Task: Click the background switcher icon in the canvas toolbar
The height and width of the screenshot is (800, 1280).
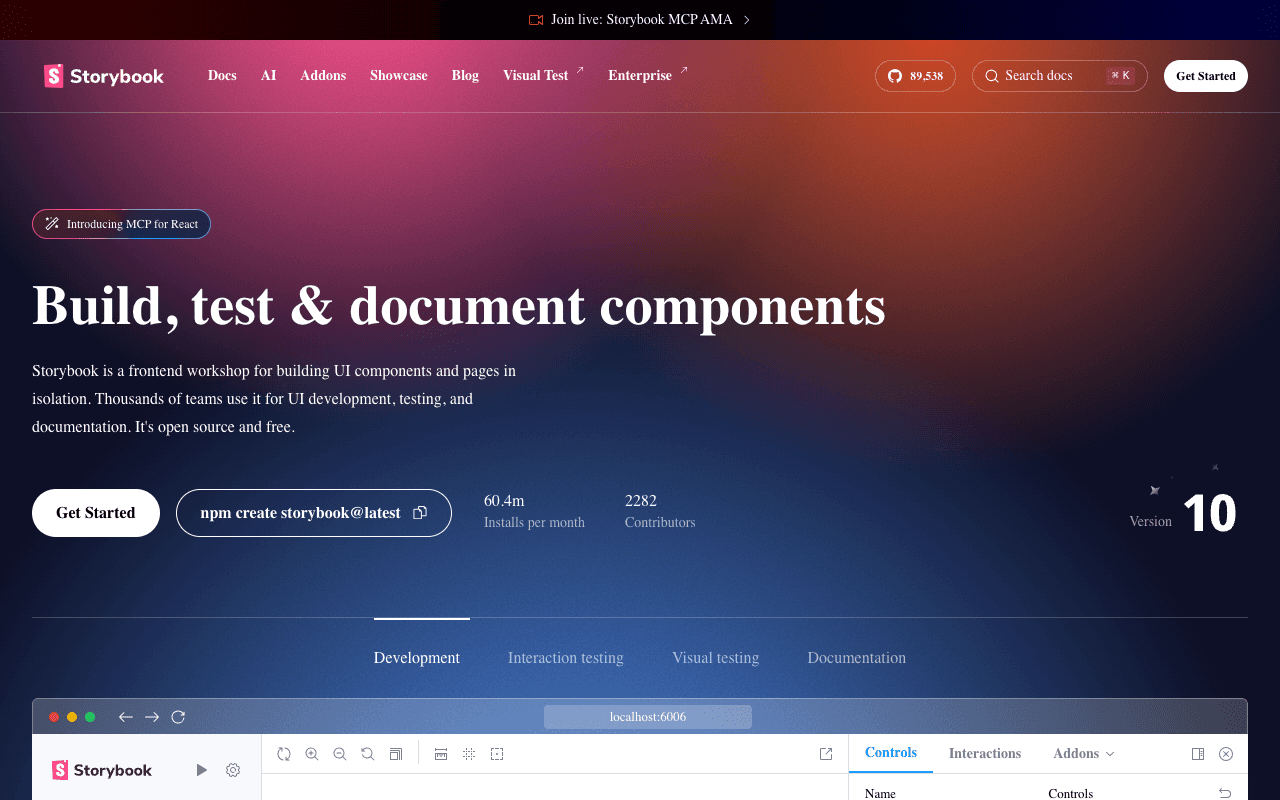Action: pos(396,754)
